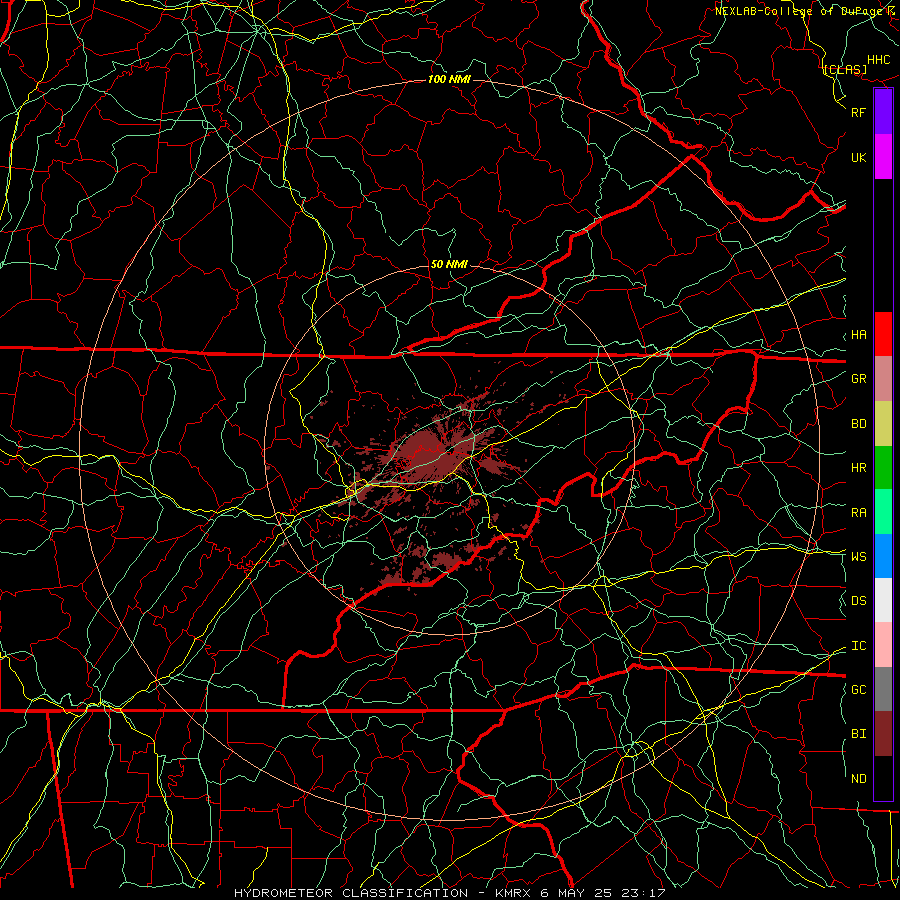Click the BI brown legend swatch

tap(883, 734)
